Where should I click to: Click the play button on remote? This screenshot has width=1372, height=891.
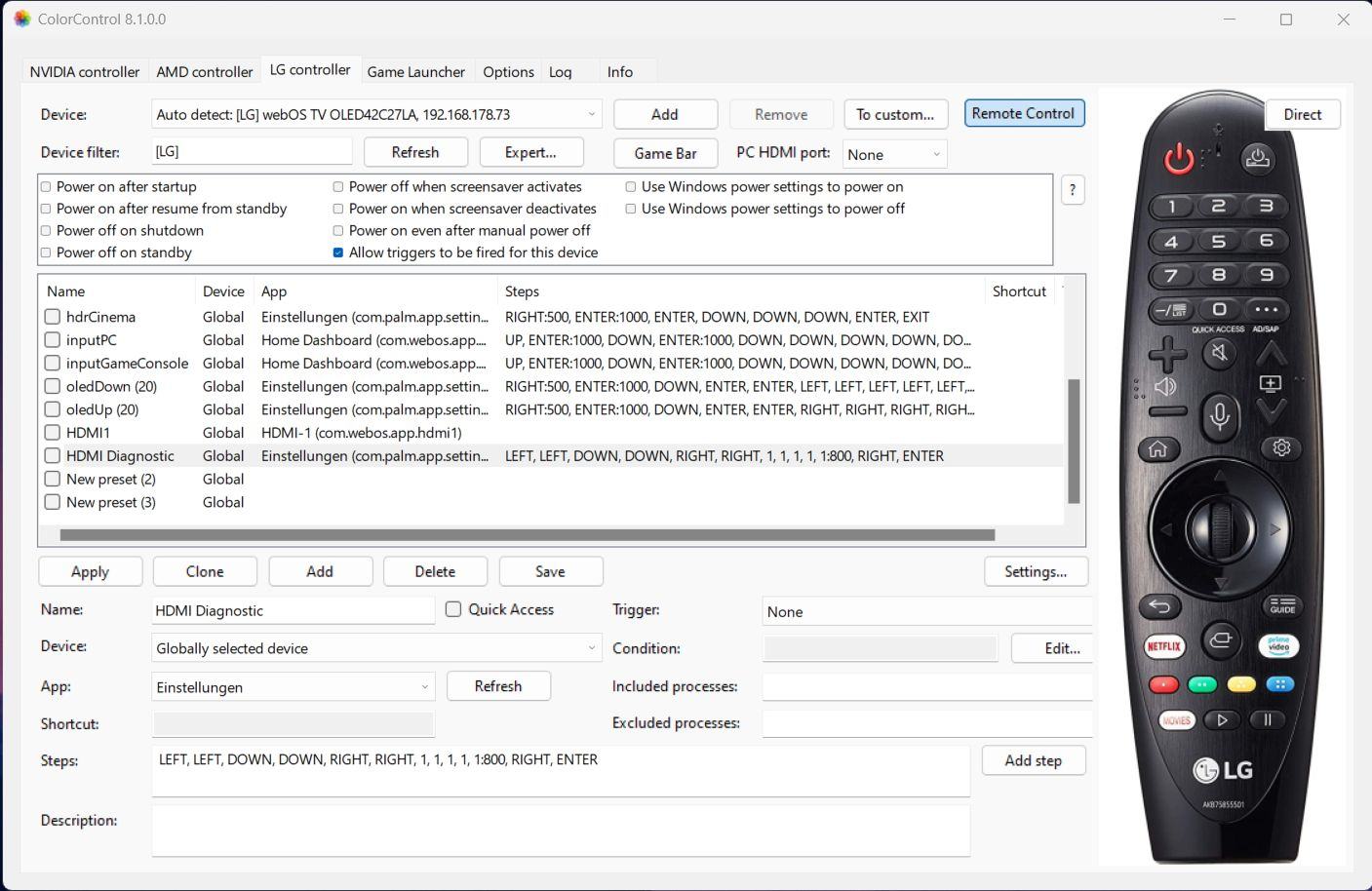click(1221, 720)
